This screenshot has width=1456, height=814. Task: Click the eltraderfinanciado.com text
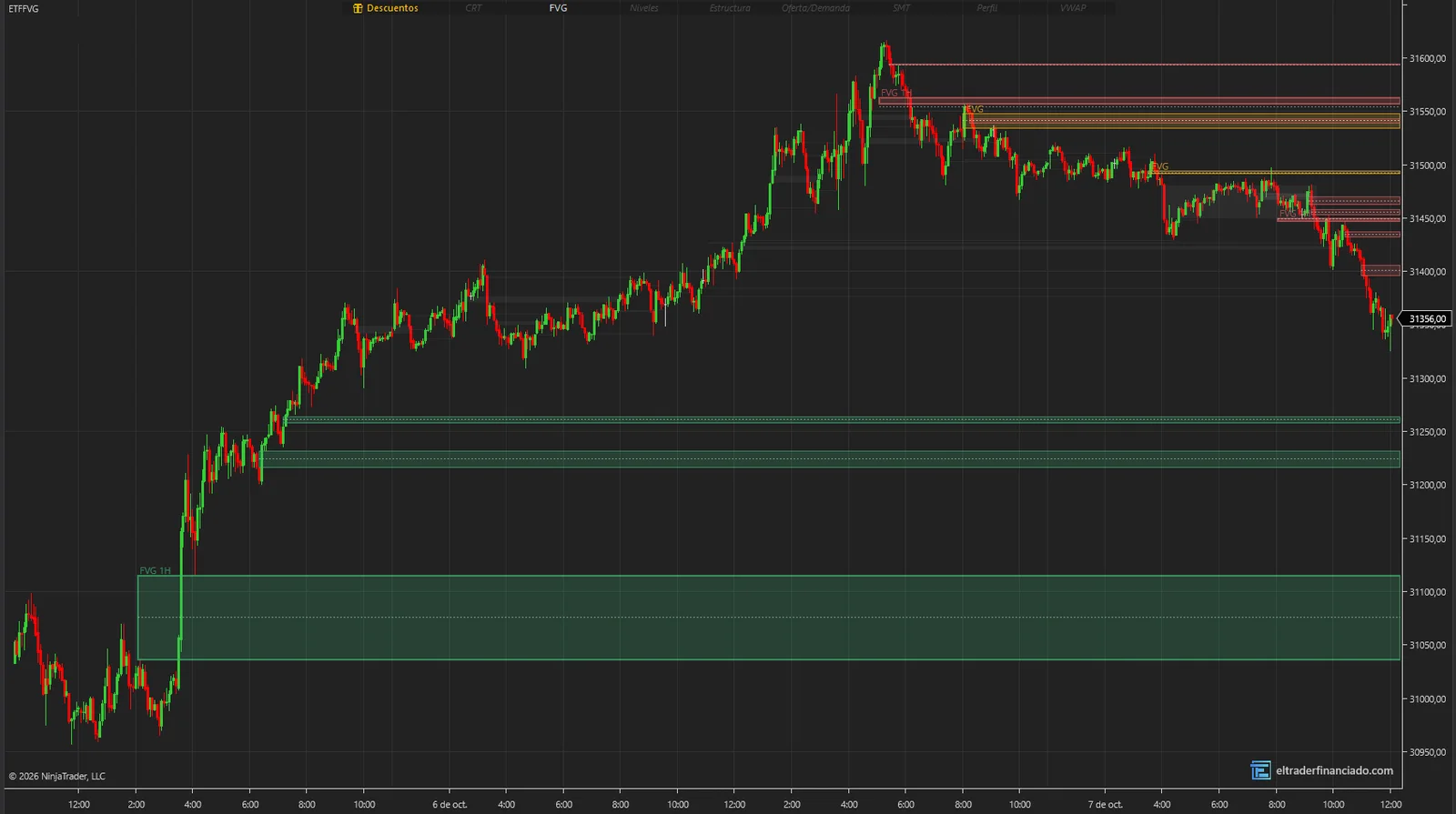(1334, 770)
